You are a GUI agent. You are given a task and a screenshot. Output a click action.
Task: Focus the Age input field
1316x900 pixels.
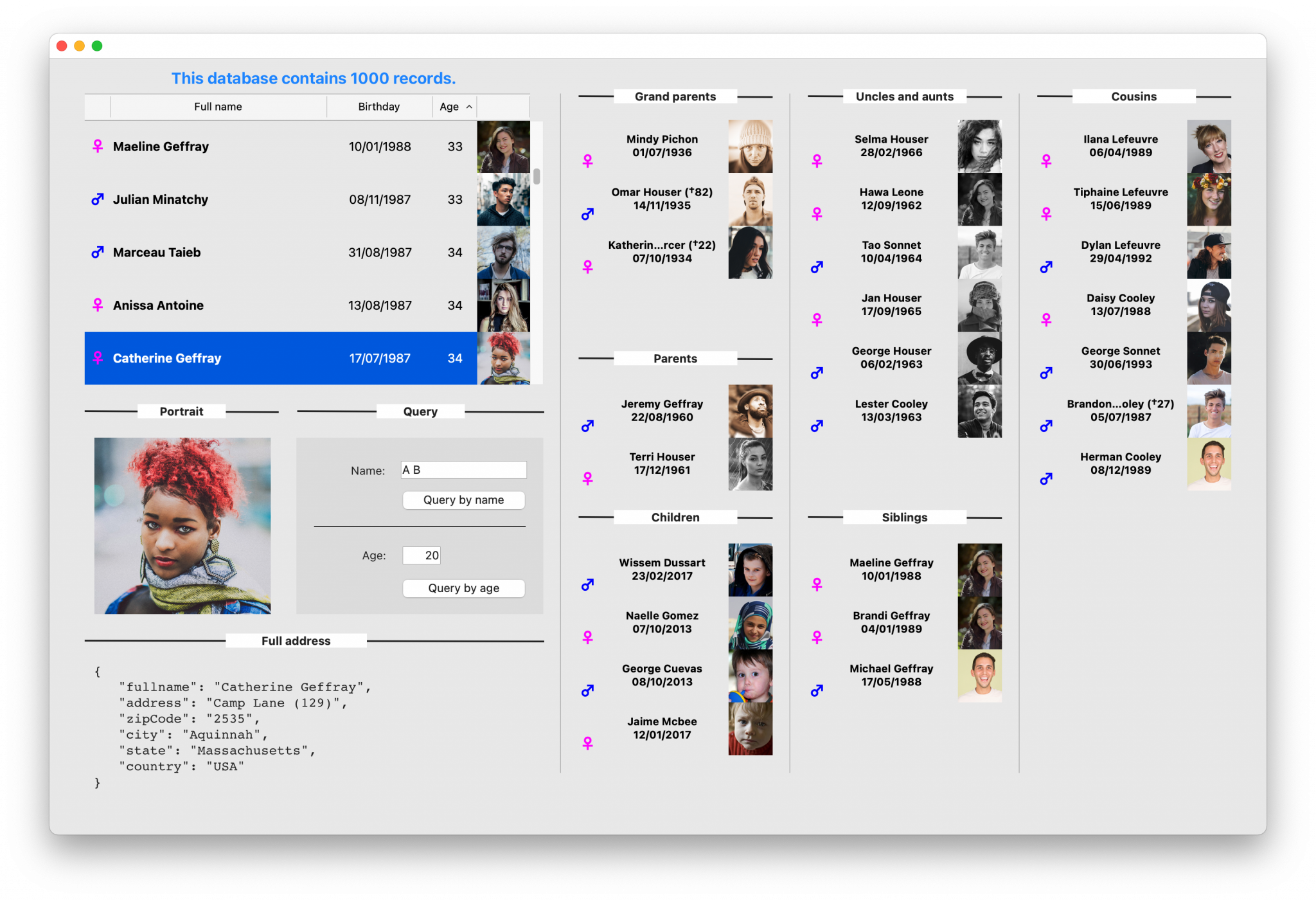pos(422,555)
